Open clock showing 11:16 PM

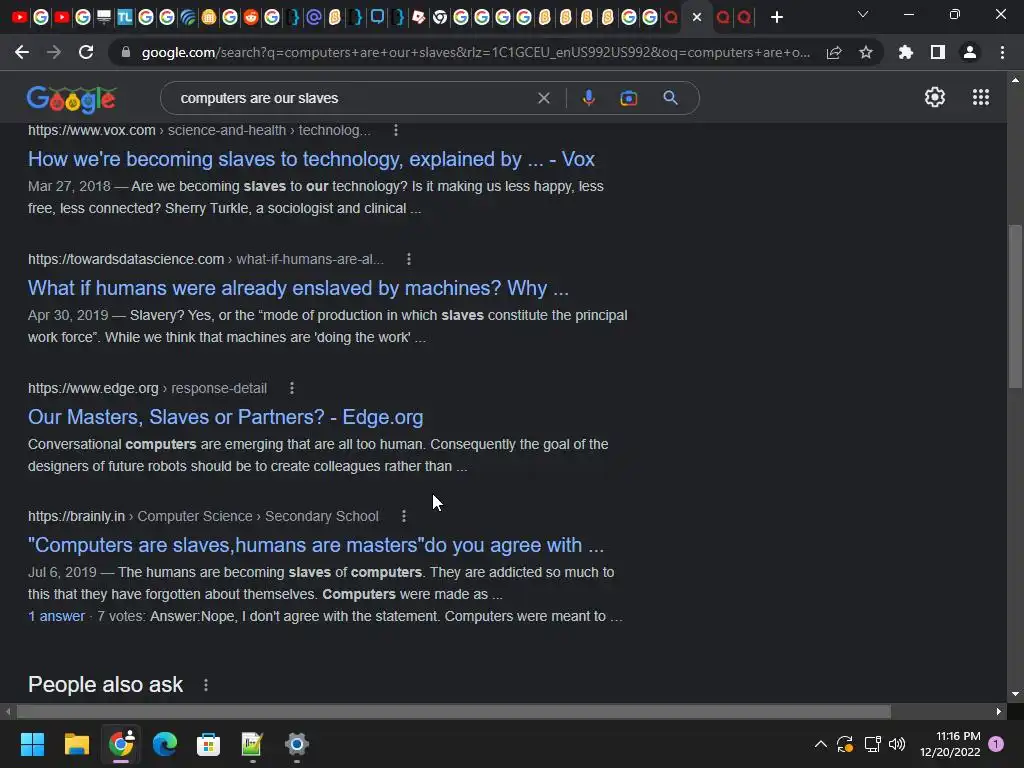point(950,744)
